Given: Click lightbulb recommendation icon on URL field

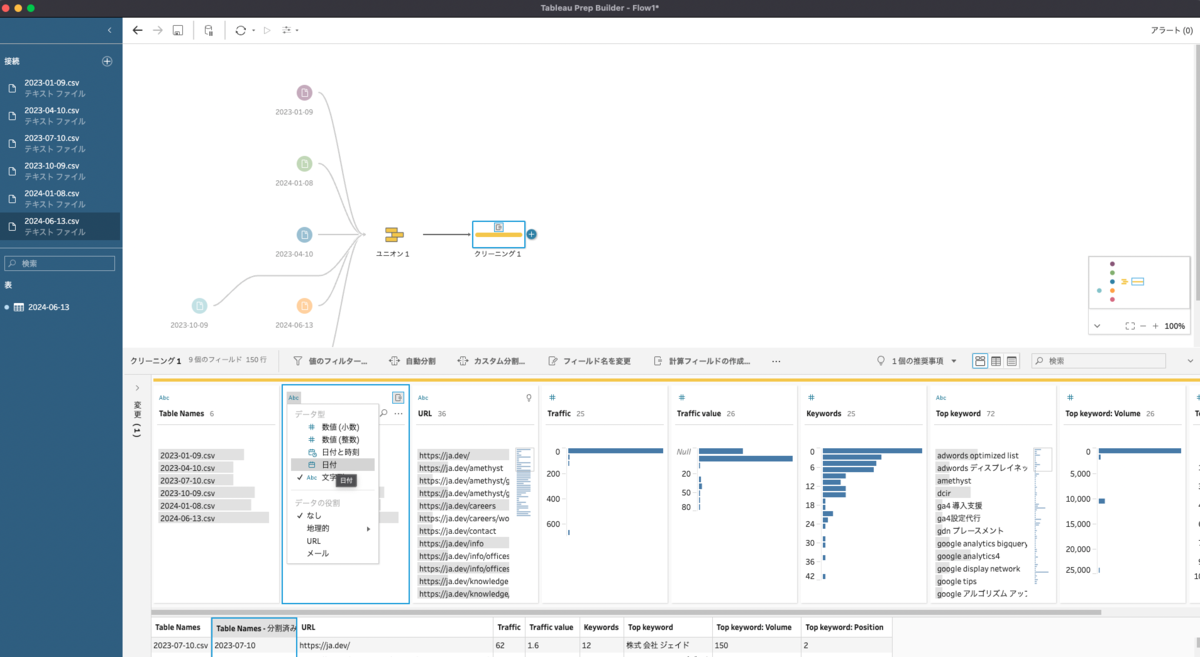Looking at the screenshot, I should [529, 397].
